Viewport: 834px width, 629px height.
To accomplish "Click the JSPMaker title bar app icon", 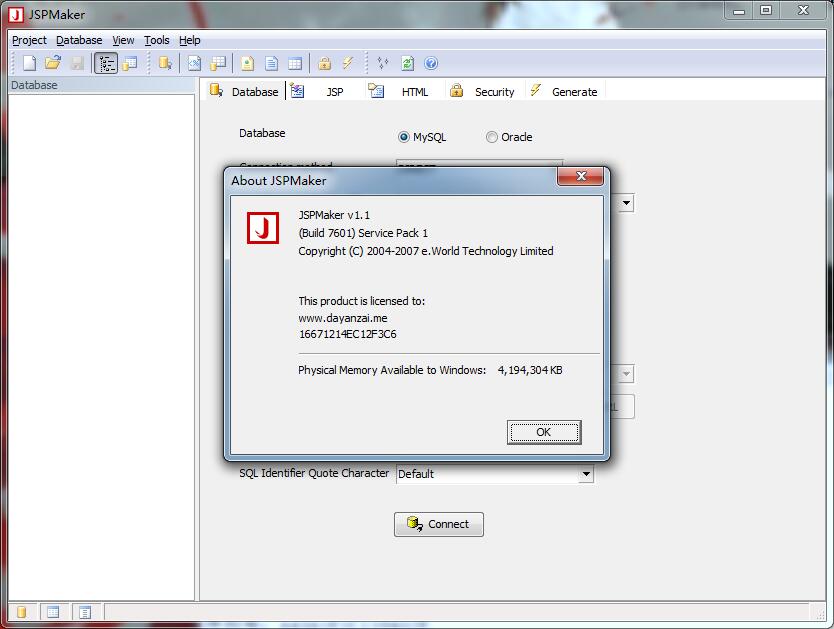I will pyautogui.click(x=16, y=14).
